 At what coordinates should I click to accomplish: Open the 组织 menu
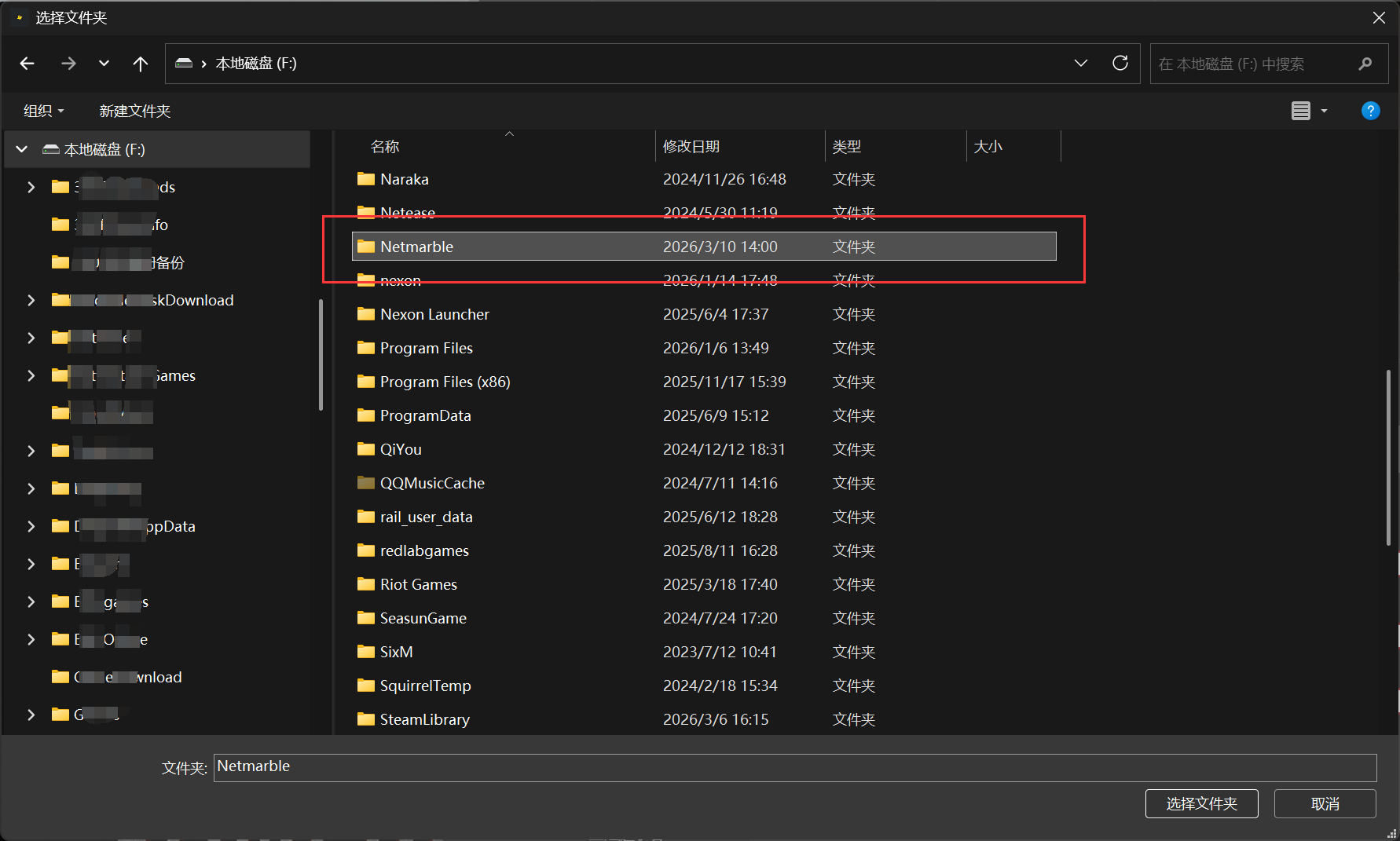[43, 111]
